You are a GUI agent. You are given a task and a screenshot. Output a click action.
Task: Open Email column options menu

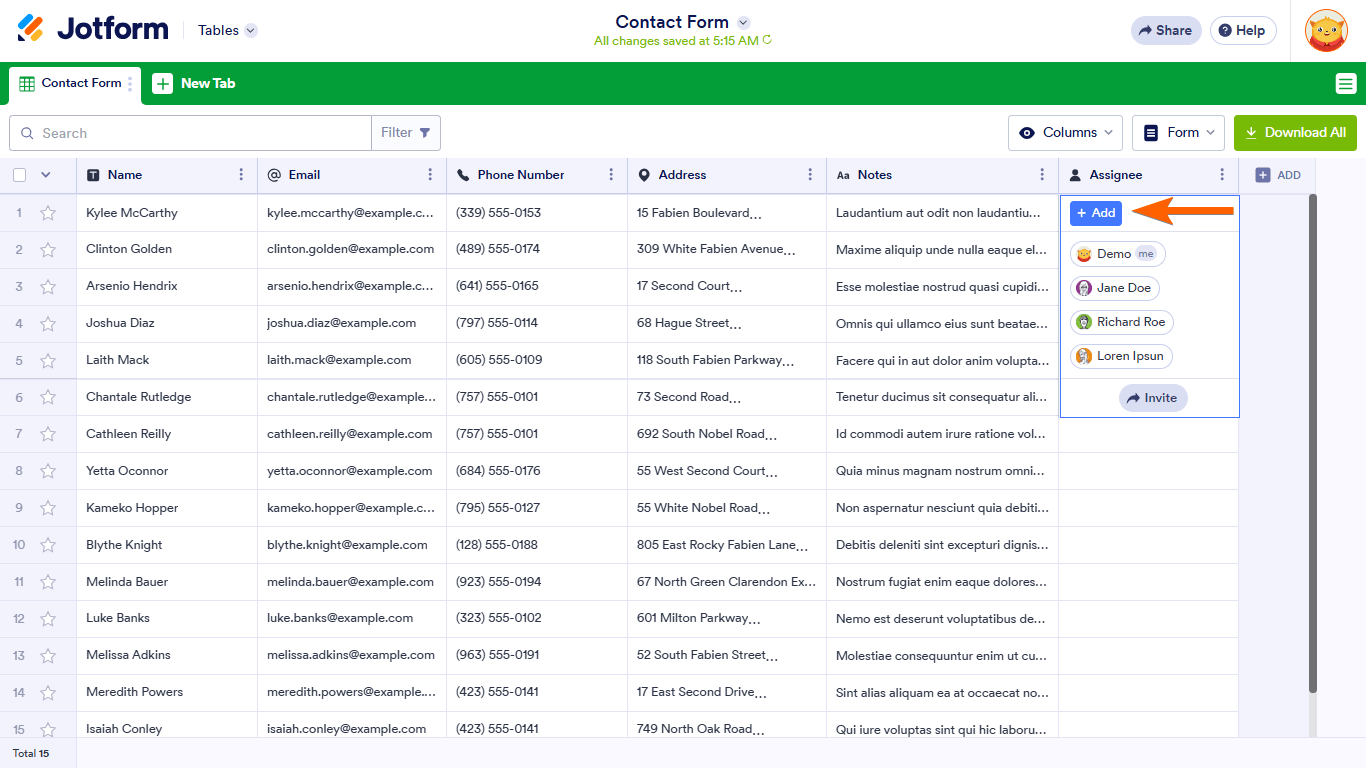430,175
